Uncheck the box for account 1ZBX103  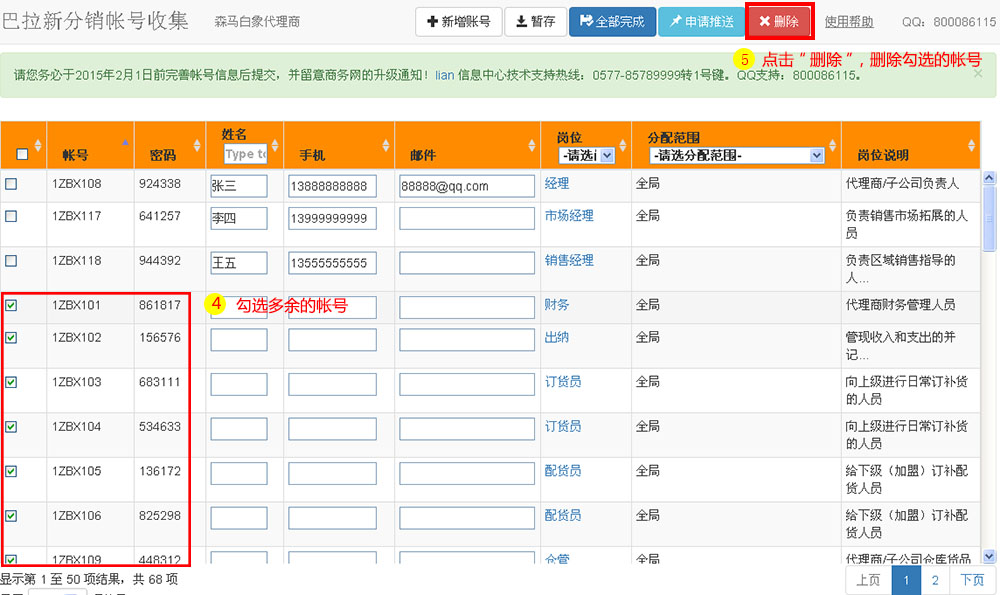(x=11, y=382)
